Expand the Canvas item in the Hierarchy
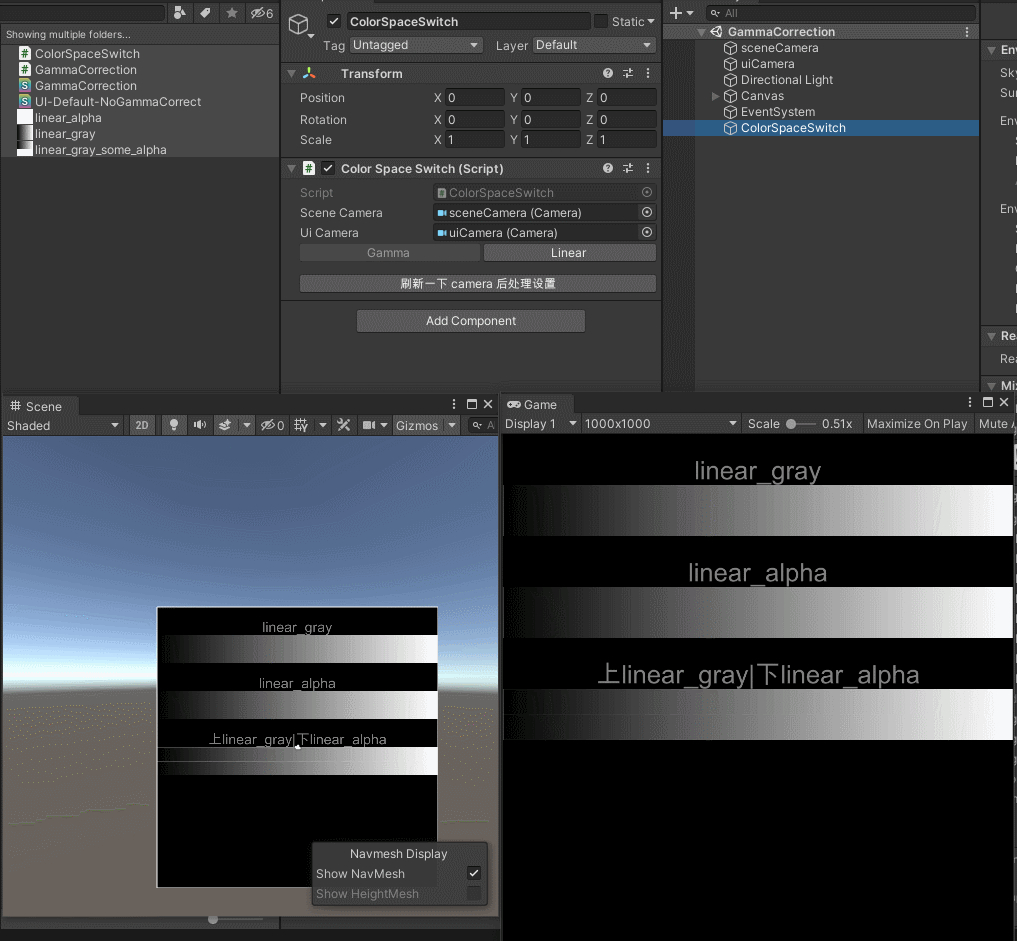Screen dimensions: 1017x941 pos(715,95)
